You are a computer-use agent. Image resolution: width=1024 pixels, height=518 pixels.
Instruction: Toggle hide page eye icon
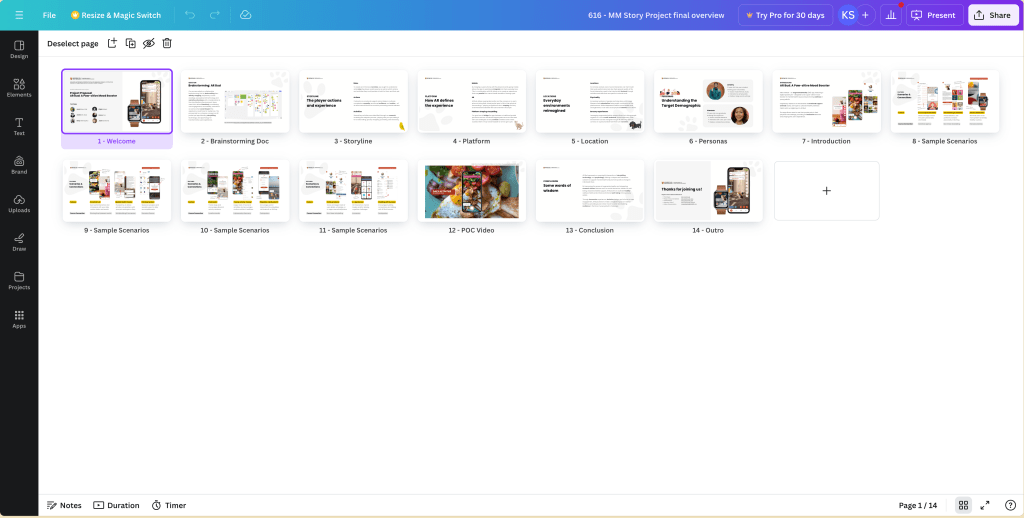pyautogui.click(x=148, y=43)
